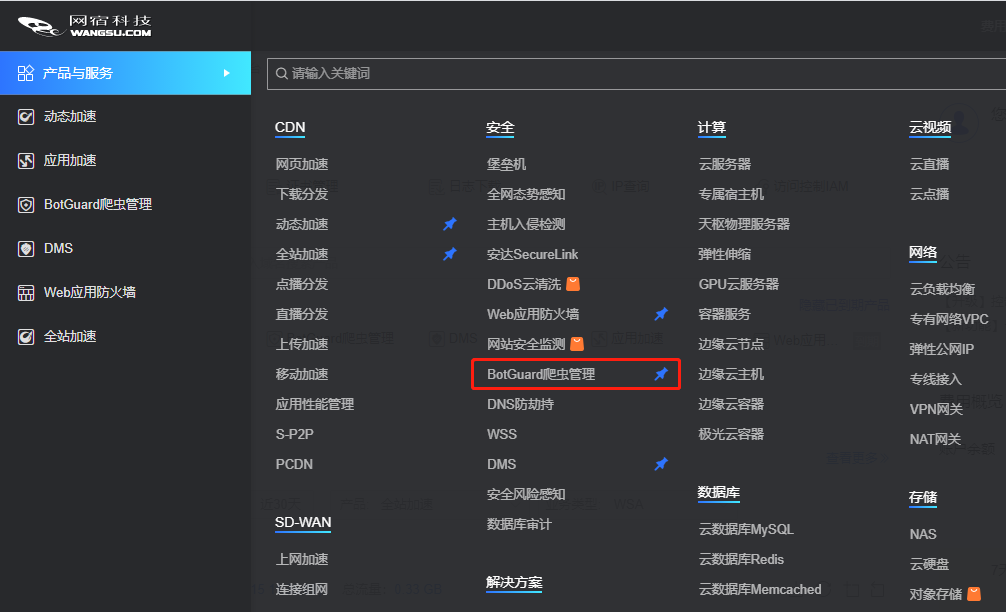1006x612 pixels.
Task: Open 连接组网 under SD-WAN
Action: pos(302,589)
